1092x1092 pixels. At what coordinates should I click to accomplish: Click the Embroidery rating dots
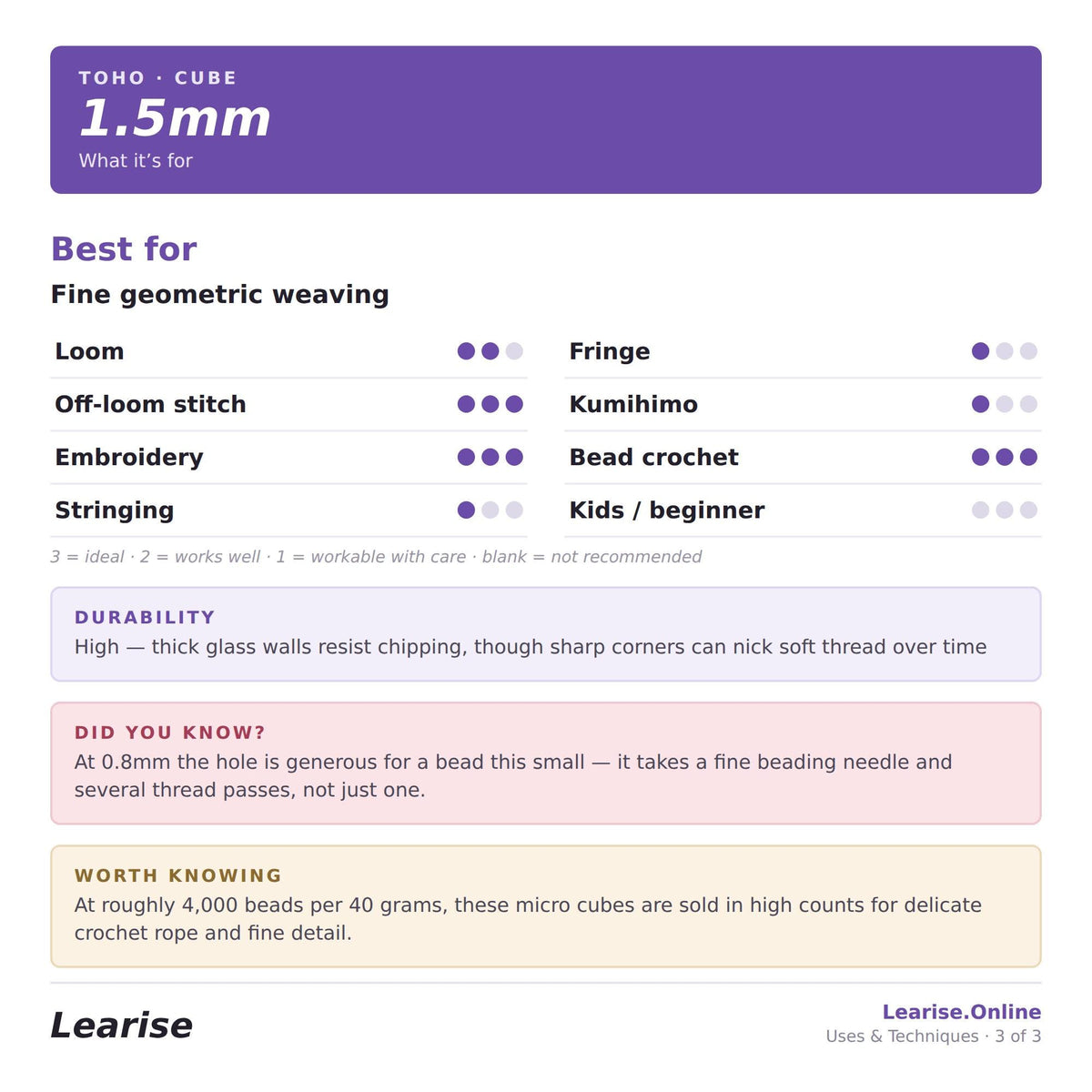point(490,457)
